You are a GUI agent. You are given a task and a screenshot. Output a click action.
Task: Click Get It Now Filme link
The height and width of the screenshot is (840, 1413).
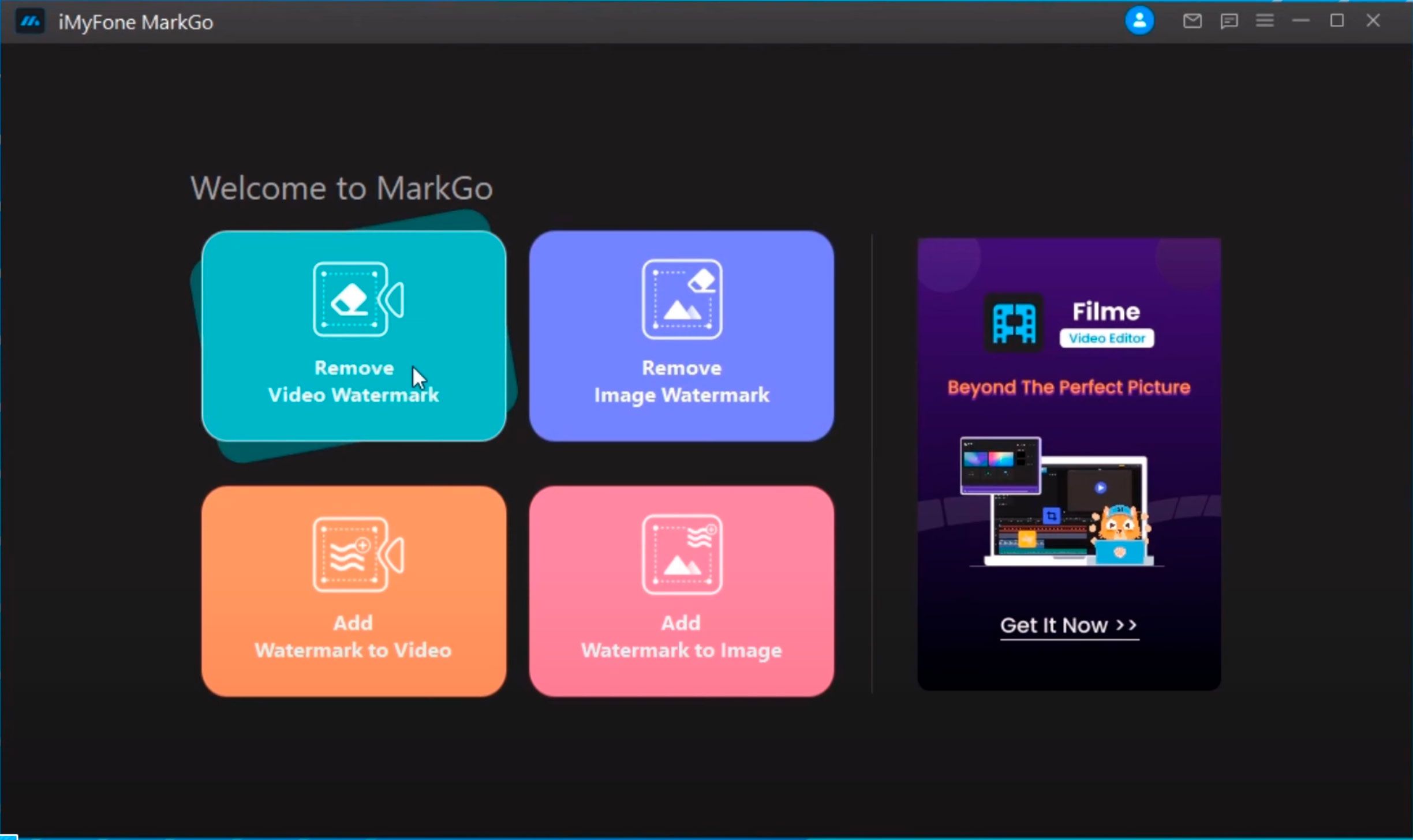click(1068, 625)
